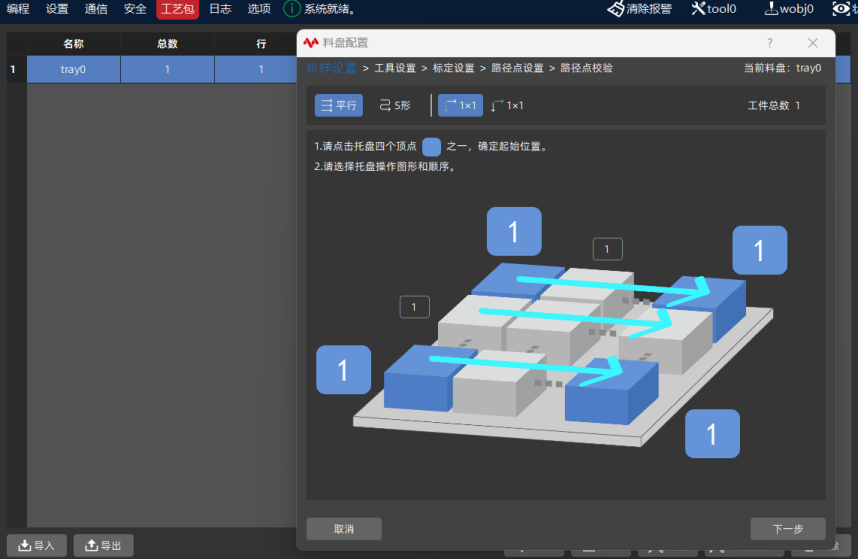Click the 当前料盘: tray0 label
This screenshot has height=559, width=858.
(782, 68)
